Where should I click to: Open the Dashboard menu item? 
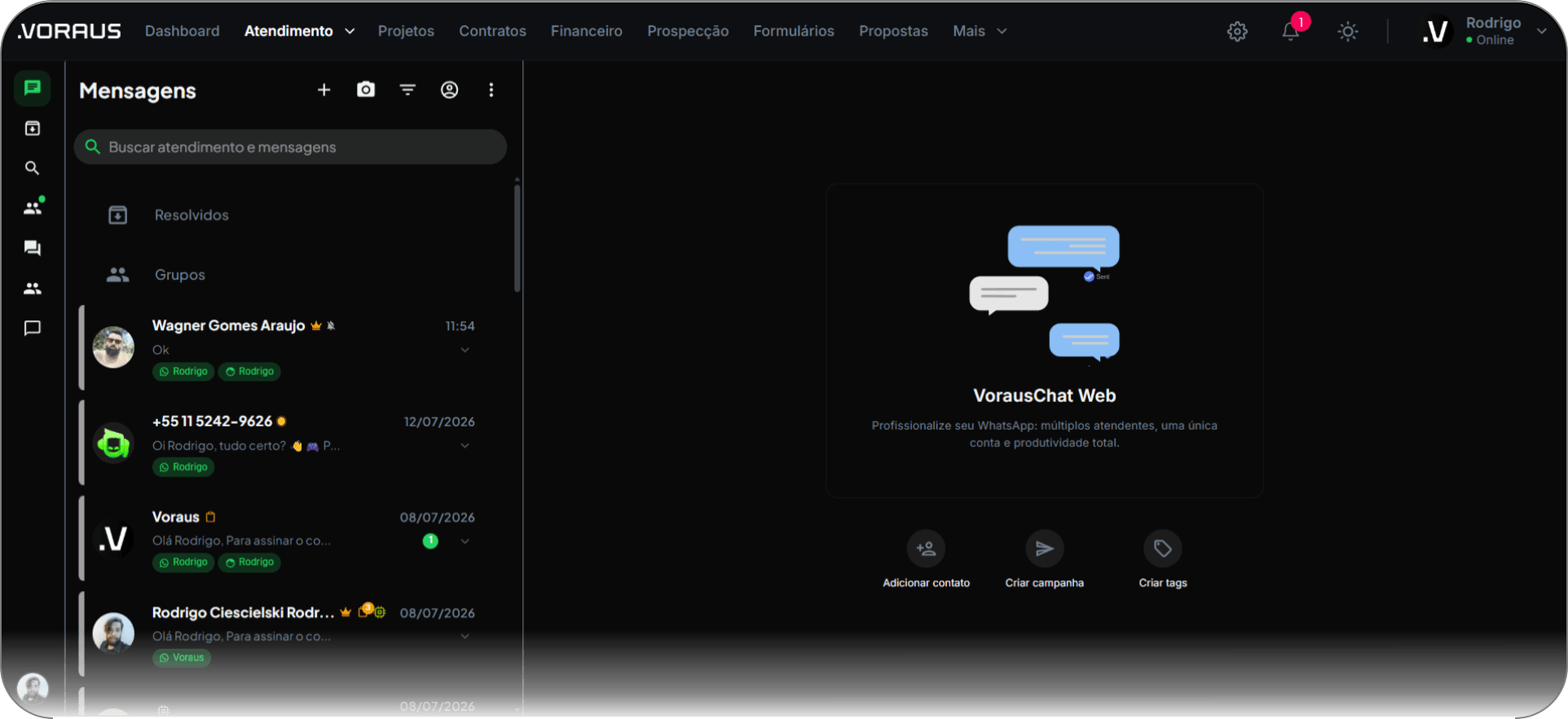tap(183, 31)
